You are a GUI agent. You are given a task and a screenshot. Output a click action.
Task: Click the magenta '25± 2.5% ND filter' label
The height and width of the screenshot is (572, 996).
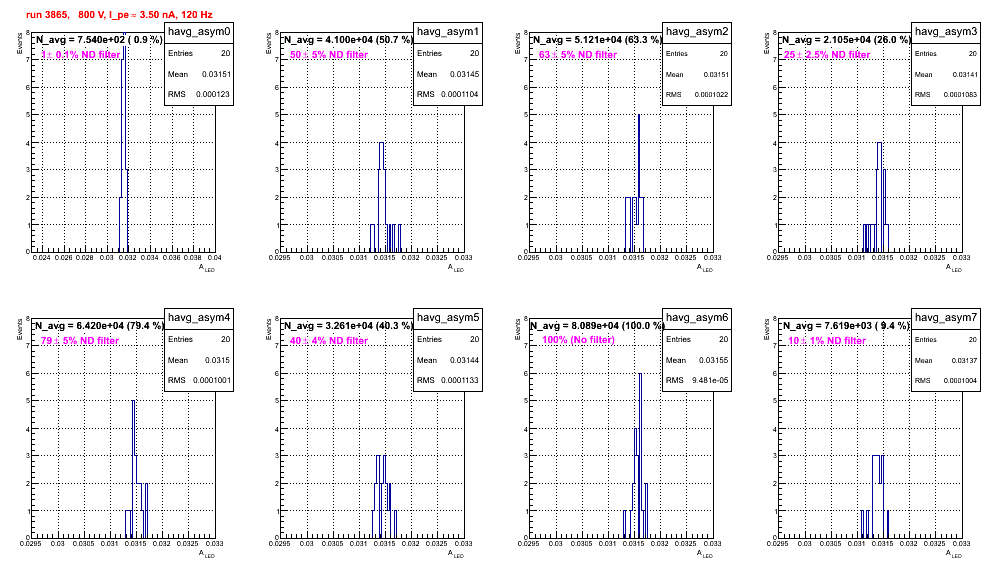[827, 55]
